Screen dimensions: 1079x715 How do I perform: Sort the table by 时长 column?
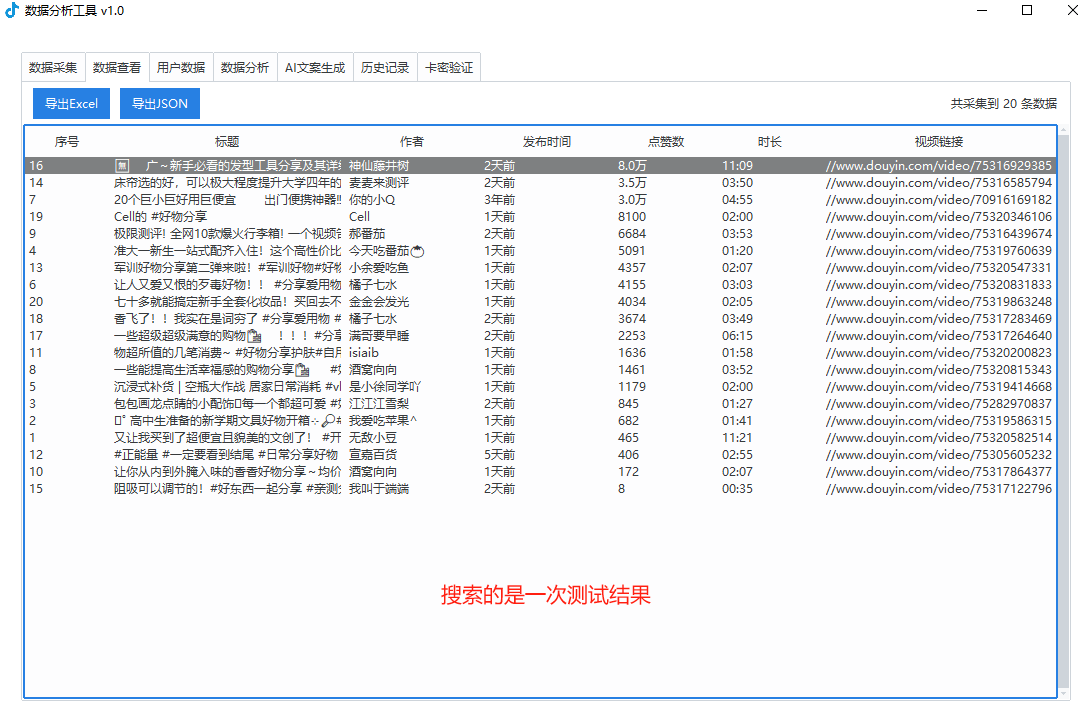click(x=770, y=142)
